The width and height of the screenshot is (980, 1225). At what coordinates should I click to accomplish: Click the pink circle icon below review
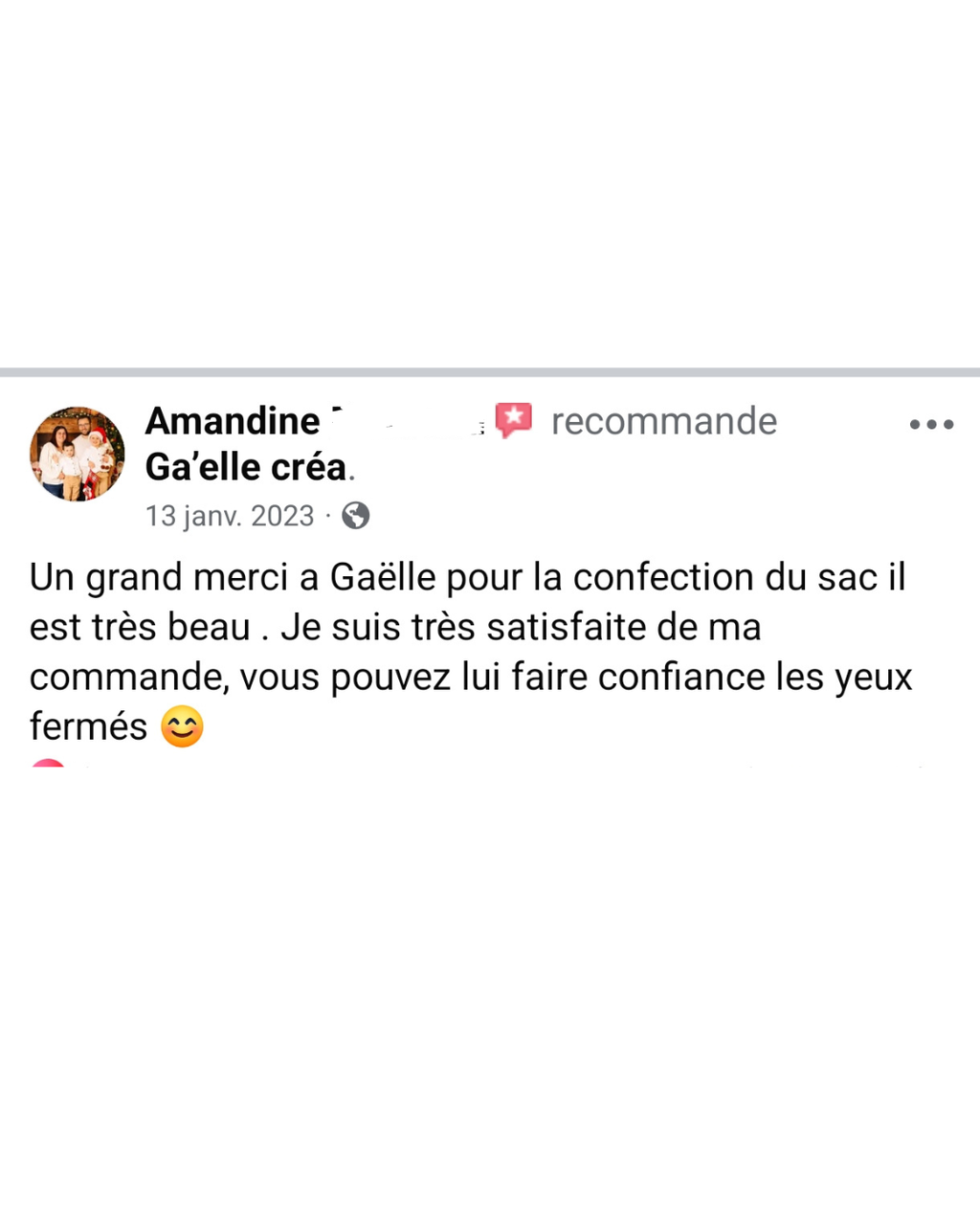(x=48, y=764)
